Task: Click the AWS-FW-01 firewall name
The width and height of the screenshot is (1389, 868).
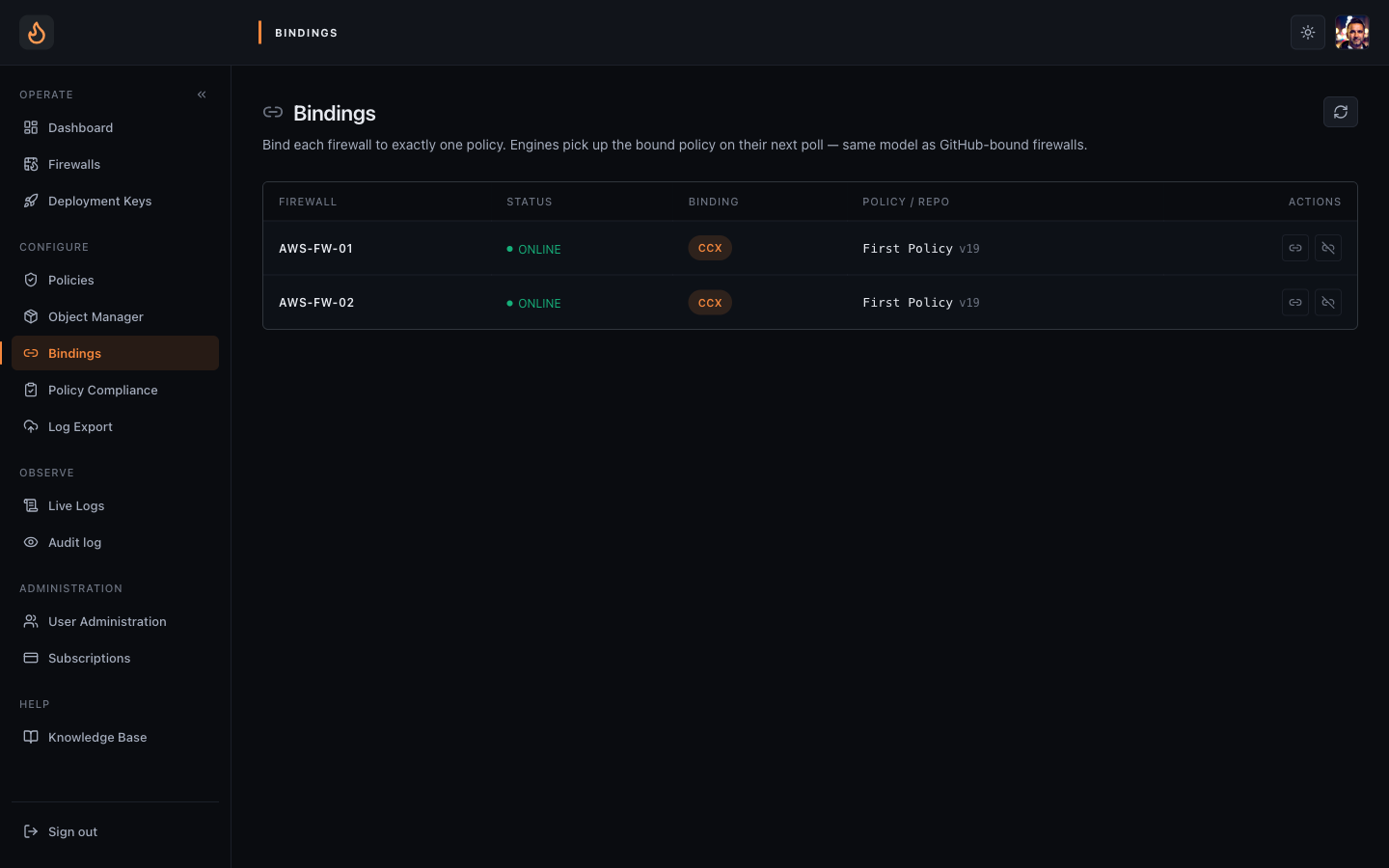Action: [315, 248]
